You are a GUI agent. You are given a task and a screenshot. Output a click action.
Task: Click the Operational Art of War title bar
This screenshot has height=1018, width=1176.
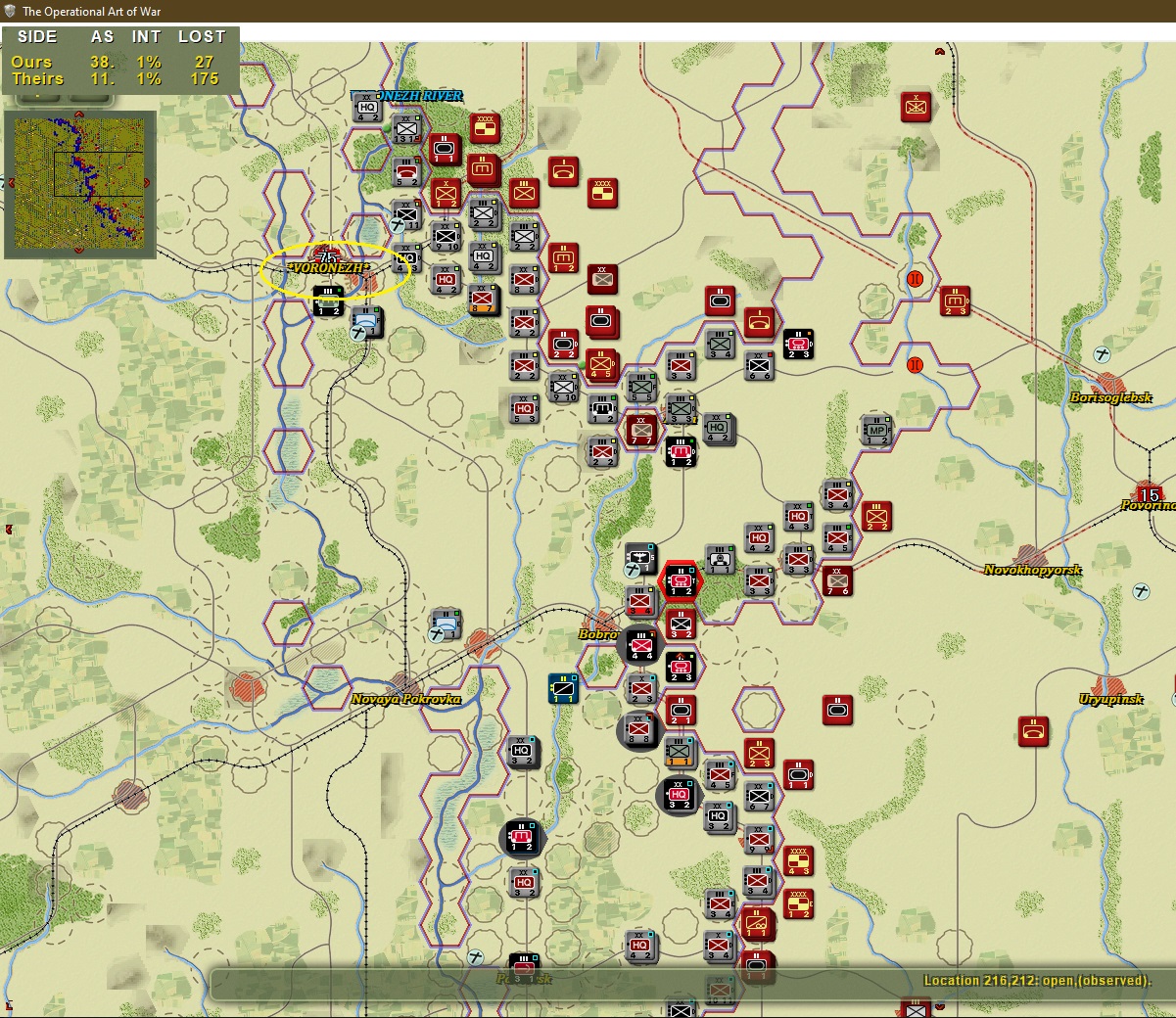click(588, 11)
